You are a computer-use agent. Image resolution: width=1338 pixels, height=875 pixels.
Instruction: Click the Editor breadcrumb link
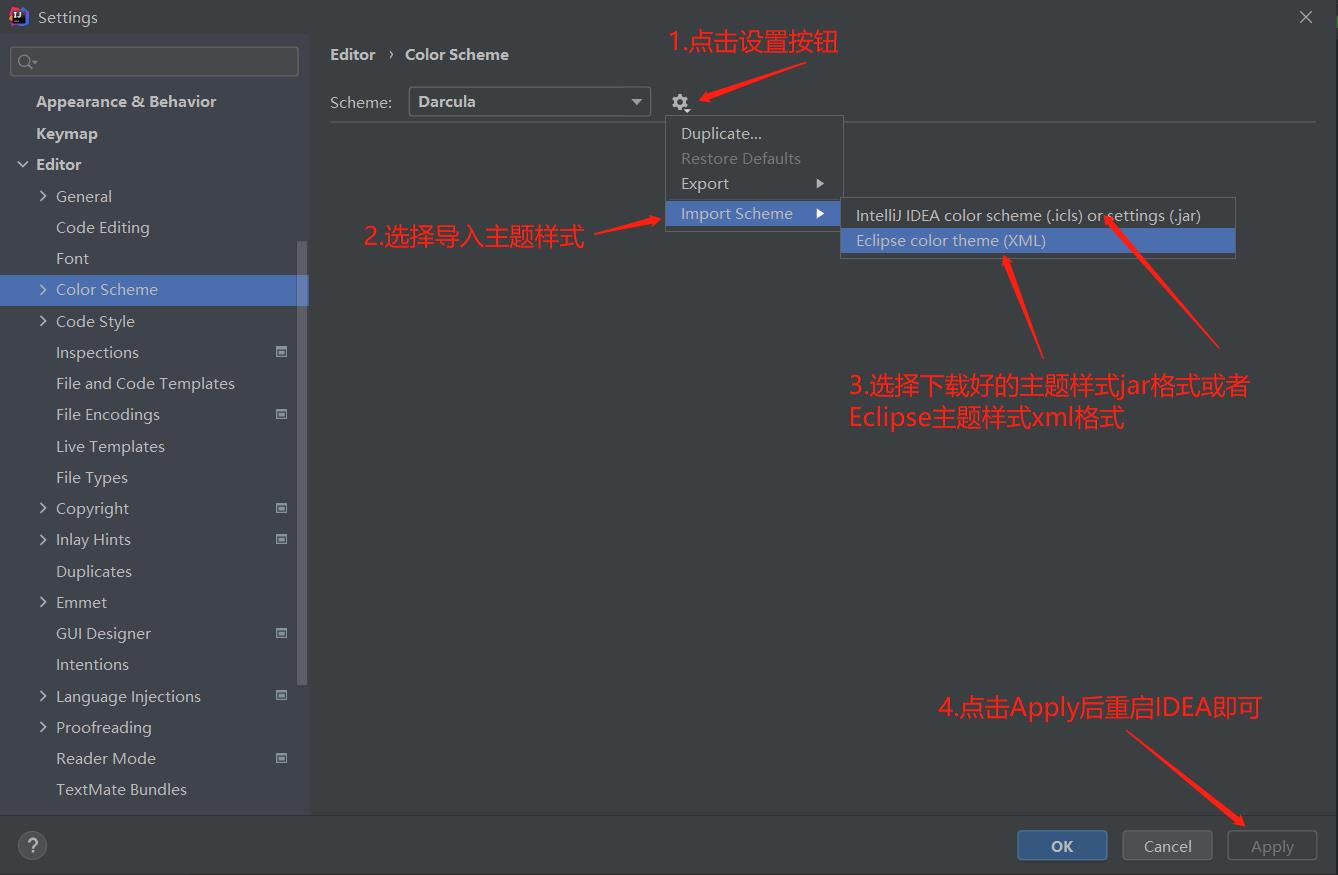[x=353, y=55]
